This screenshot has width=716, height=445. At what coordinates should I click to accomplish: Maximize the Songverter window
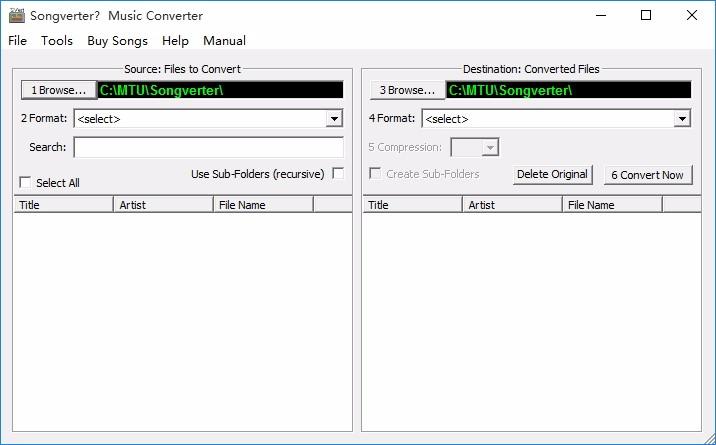tap(646, 16)
